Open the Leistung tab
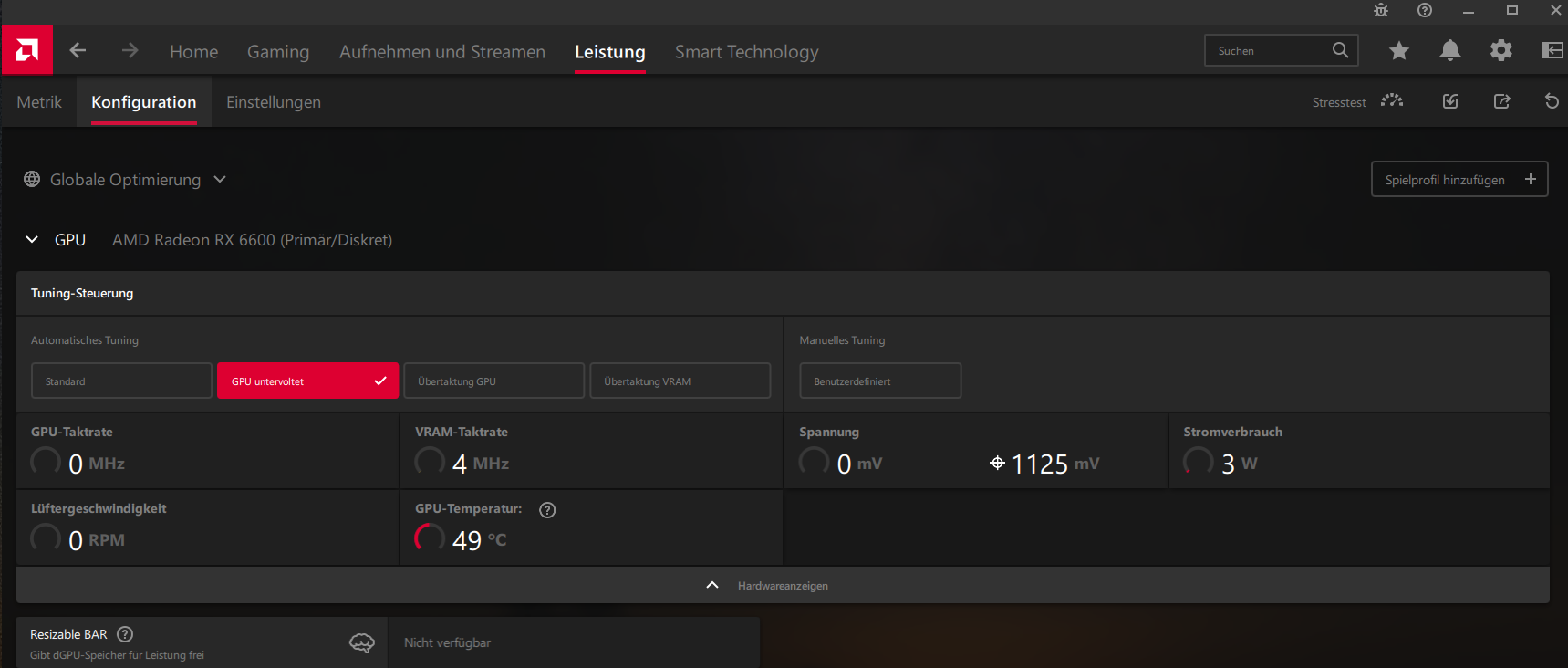The height and width of the screenshot is (668, 1568). pyautogui.click(x=610, y=52)
